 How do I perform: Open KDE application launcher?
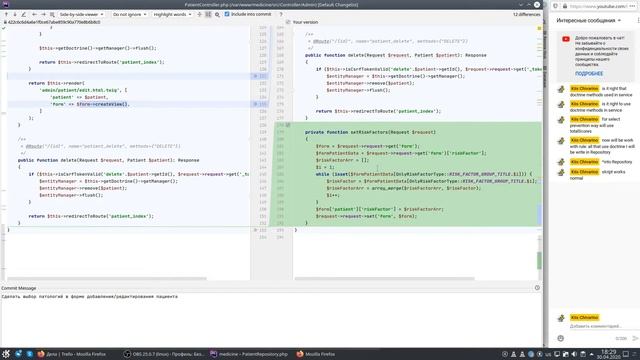6,354
